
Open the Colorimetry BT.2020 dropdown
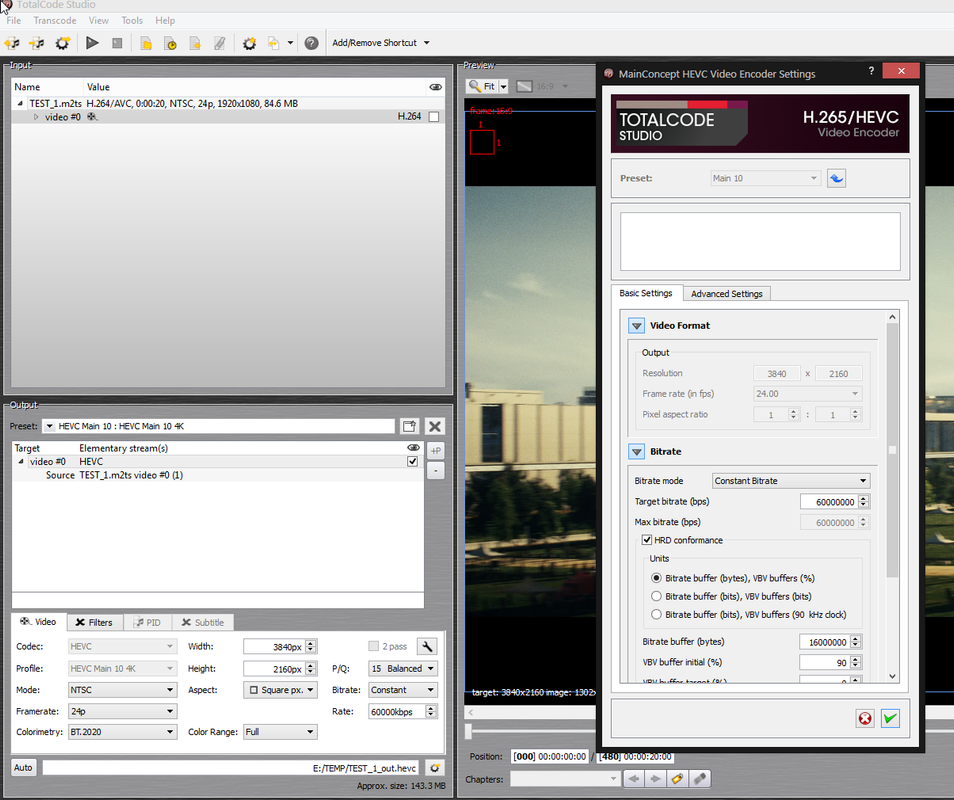(x=122, y=732)
